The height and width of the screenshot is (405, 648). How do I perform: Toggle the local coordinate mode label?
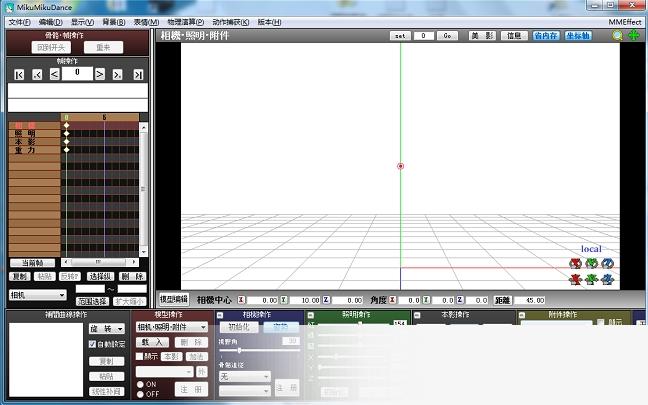tap(591, 249)
